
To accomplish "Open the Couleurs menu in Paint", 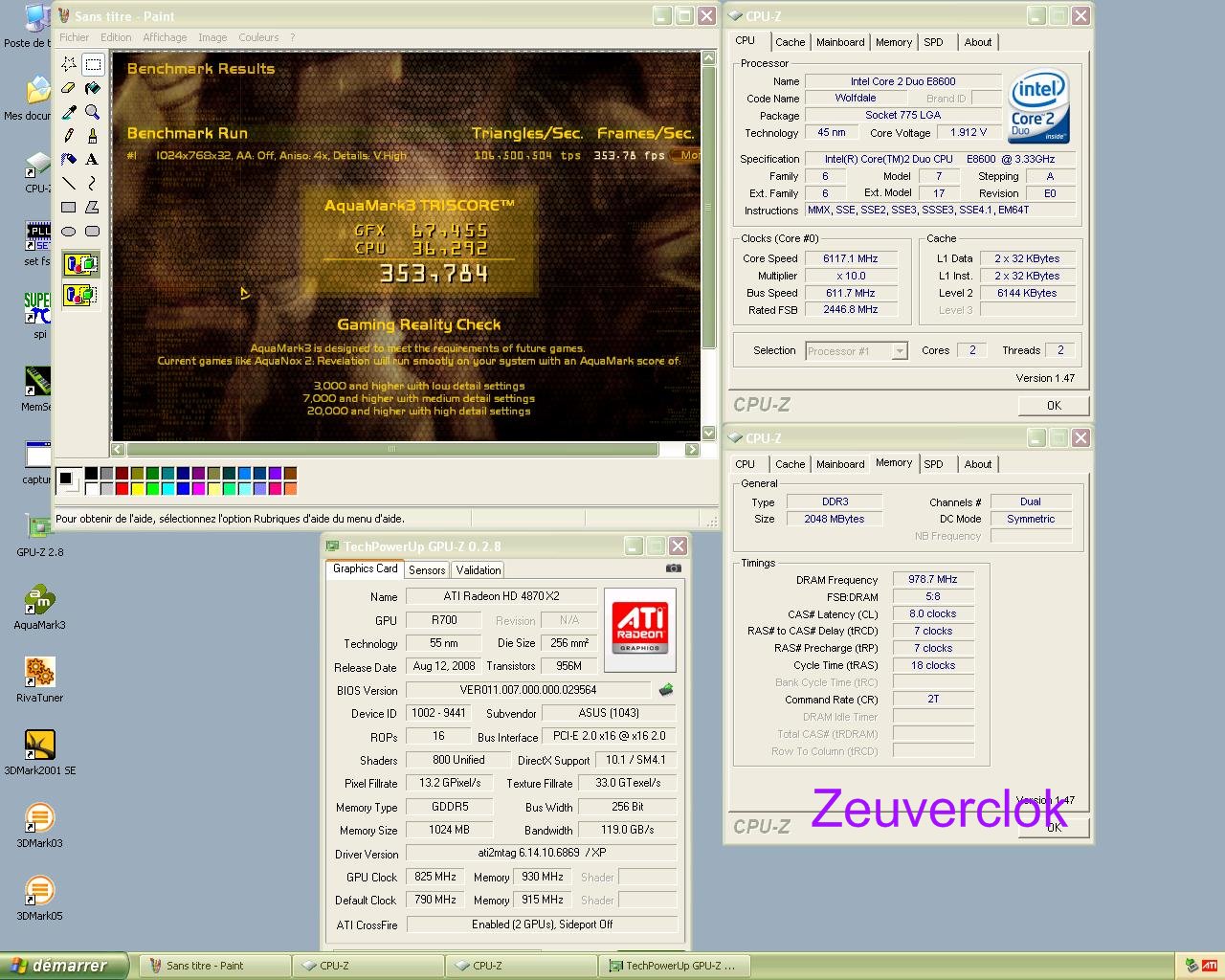I will click(258, 37).
